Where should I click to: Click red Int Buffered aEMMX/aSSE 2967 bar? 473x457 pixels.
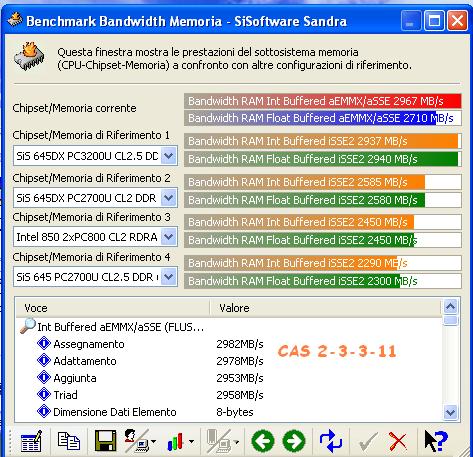[323, 101]
